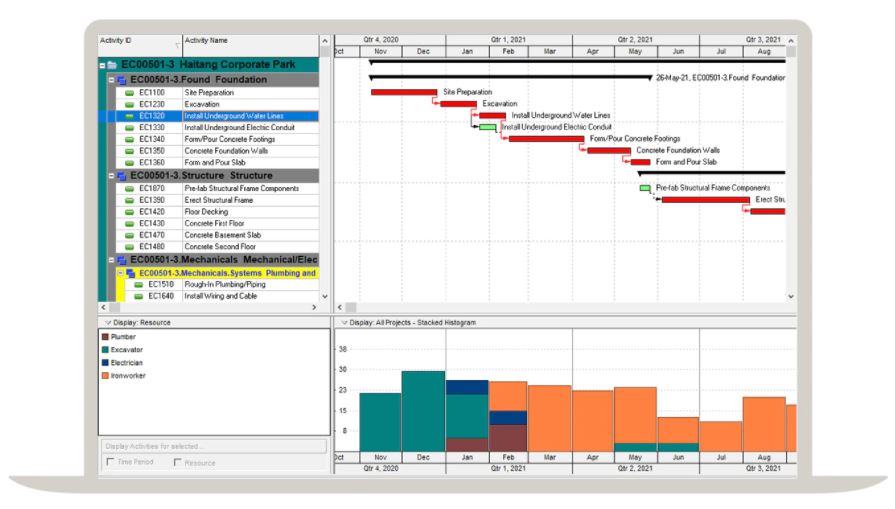The width and height of the screenshot is (895, 509).
Task: Open the Display: Resource options dropdown
Action: coord(105,323)
